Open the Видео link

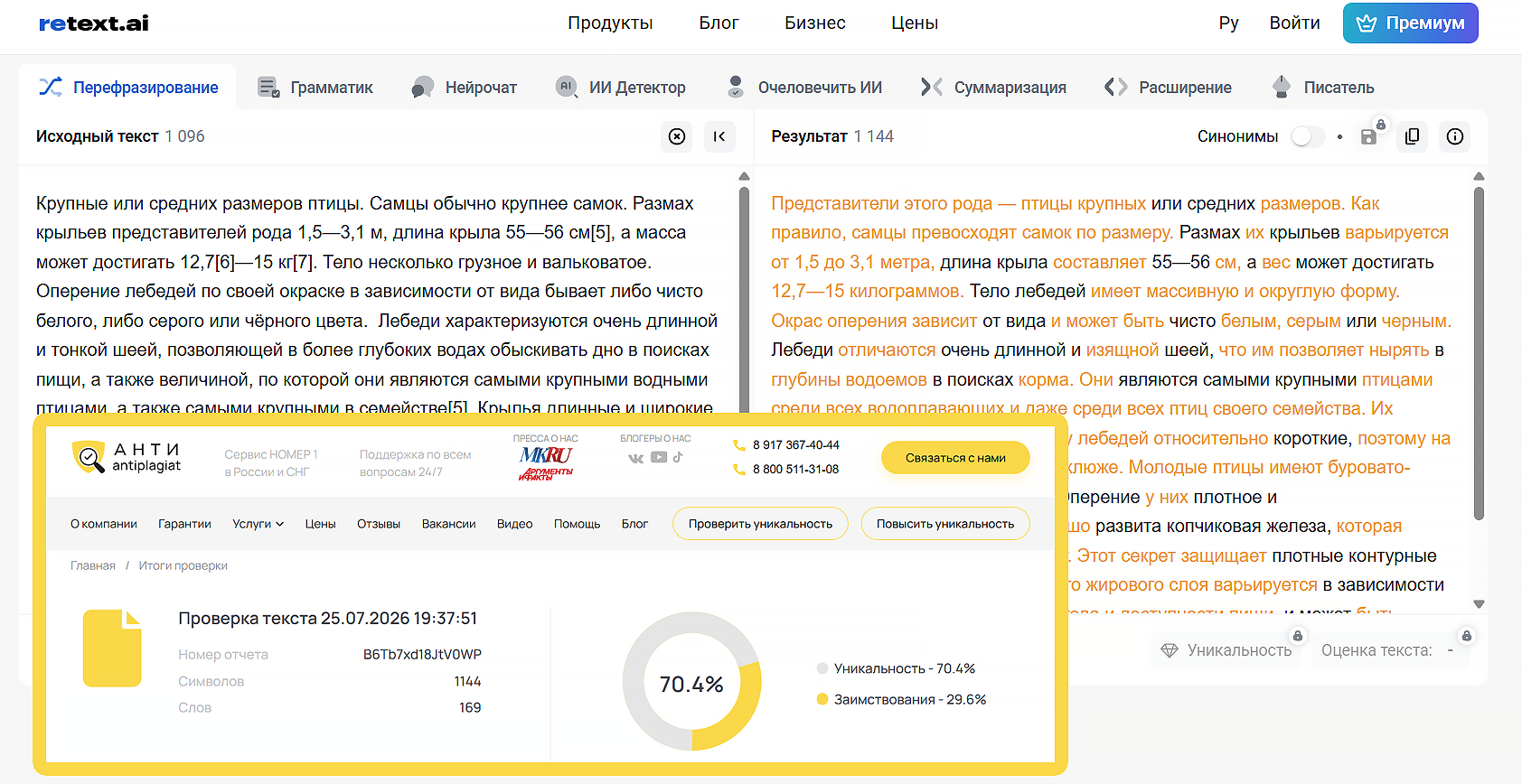[x=514, y=524]
